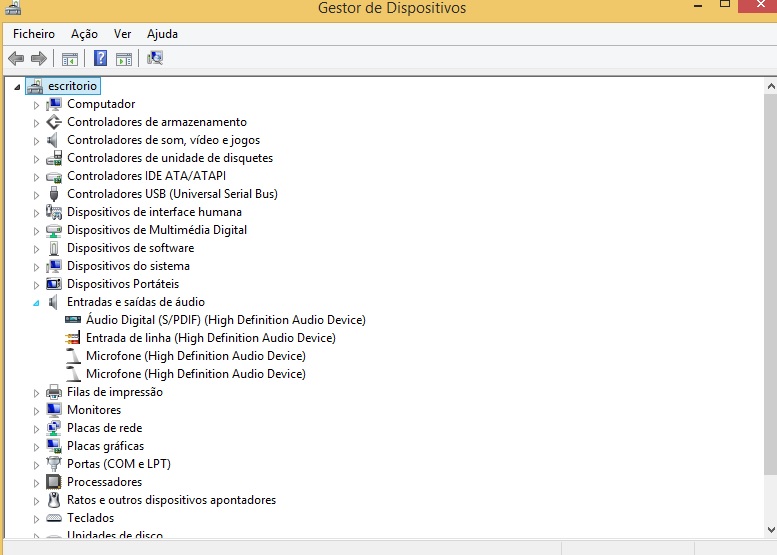Click the mouse icon for Ratos e outros dispositivos

click(x=54, y=500)
